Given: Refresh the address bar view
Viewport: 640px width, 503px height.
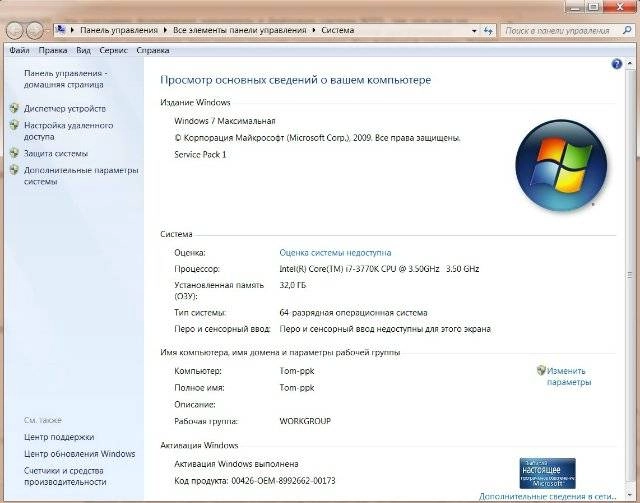Looking at the screenshot, I should click(488, 31).
